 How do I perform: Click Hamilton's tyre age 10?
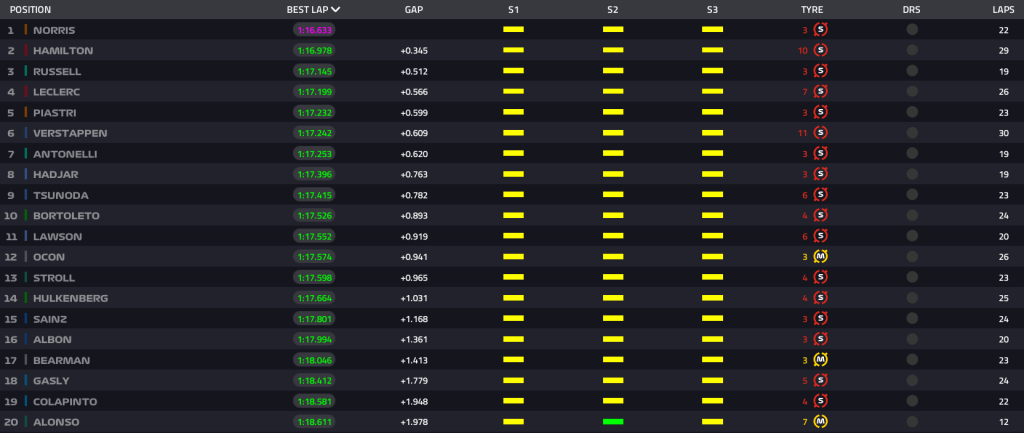pos(803,50)
